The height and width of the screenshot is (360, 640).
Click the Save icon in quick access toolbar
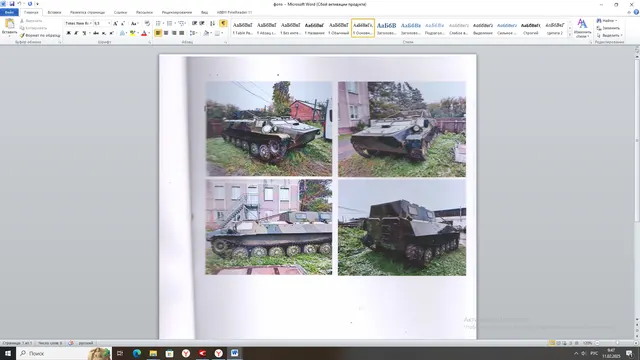[12, 4]
